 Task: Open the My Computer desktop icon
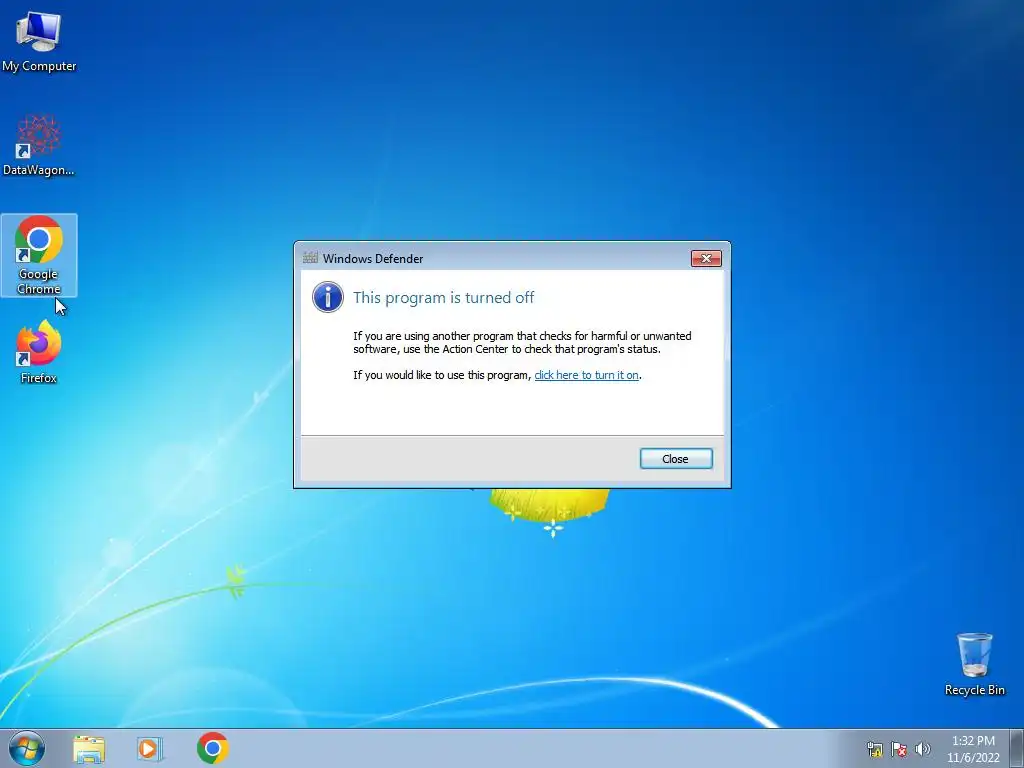coord(39,41)
